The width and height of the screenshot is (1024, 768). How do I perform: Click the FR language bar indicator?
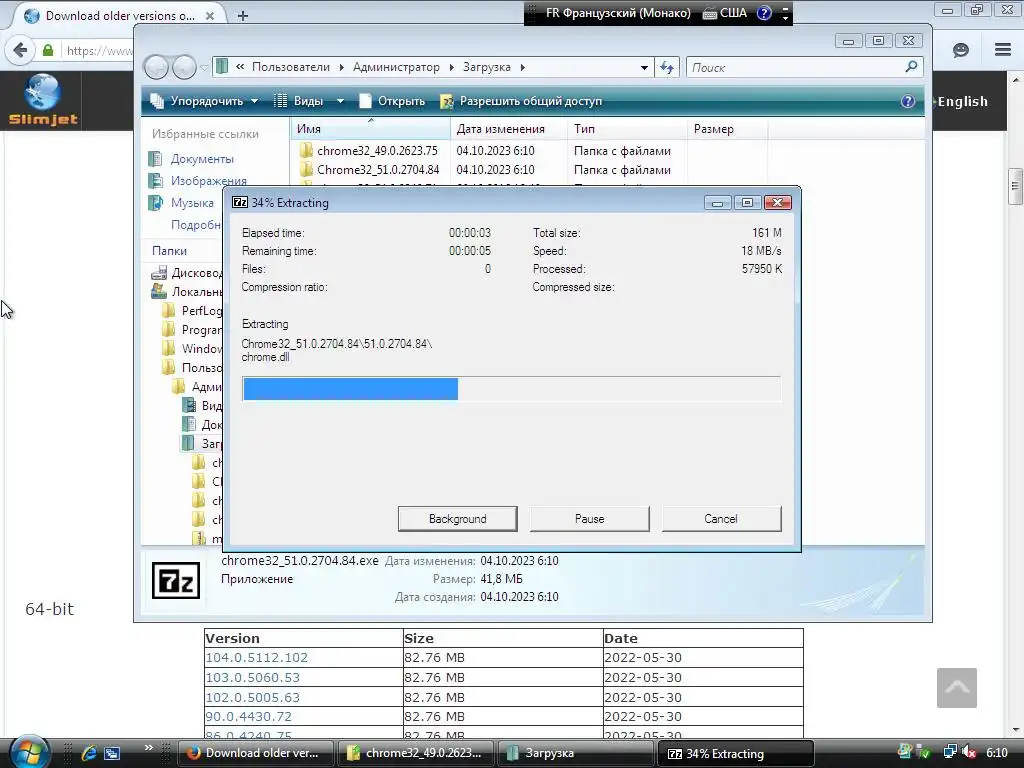coord(617,13)
